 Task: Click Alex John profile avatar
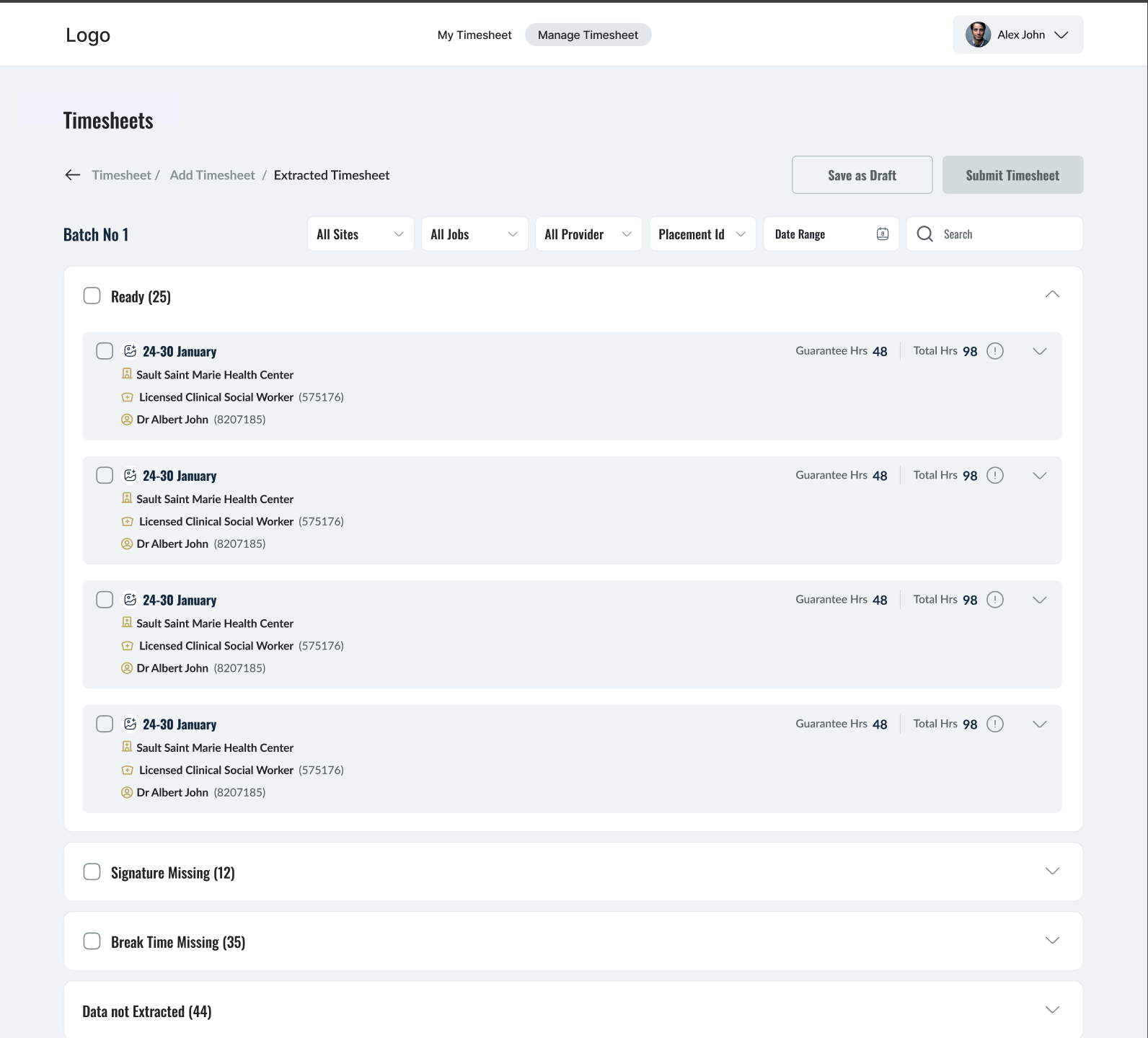[978, 35]
